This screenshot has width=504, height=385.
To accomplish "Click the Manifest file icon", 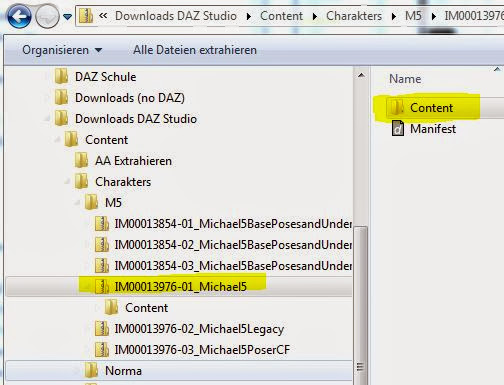I will coord(397,128).
